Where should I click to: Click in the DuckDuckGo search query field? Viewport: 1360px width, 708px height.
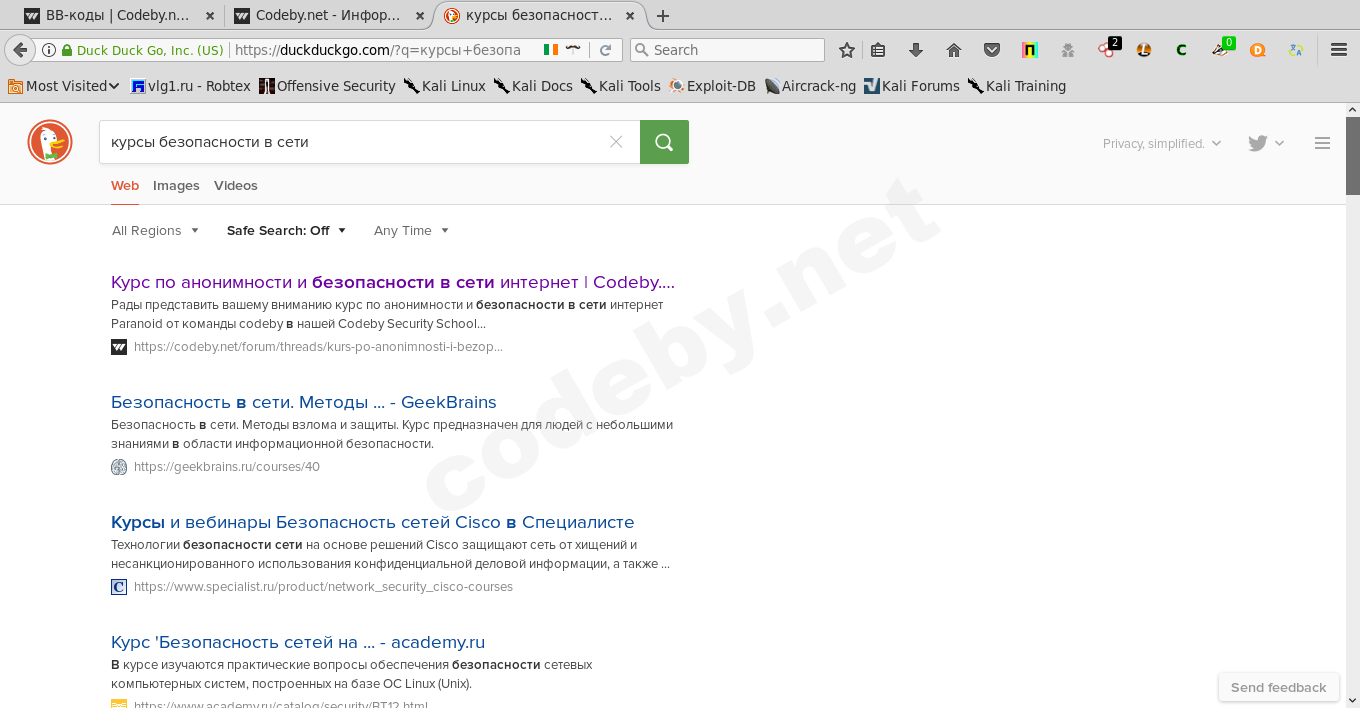coord(350,142)
